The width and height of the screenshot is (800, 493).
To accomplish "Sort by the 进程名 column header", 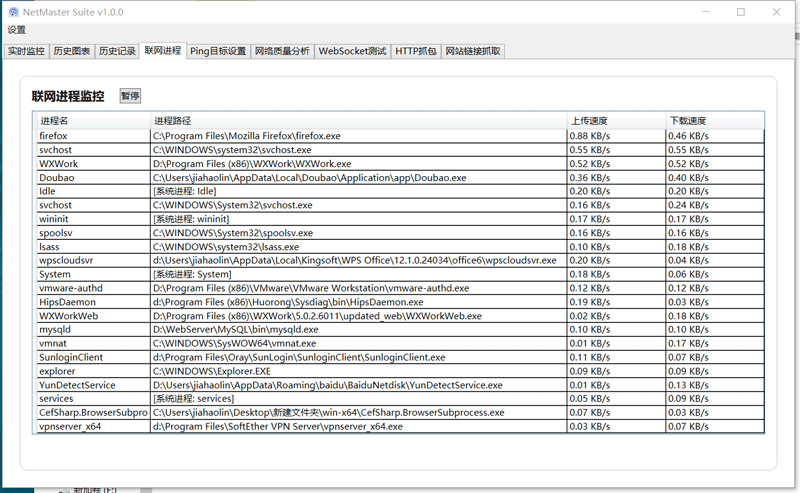I will point(54,121).
